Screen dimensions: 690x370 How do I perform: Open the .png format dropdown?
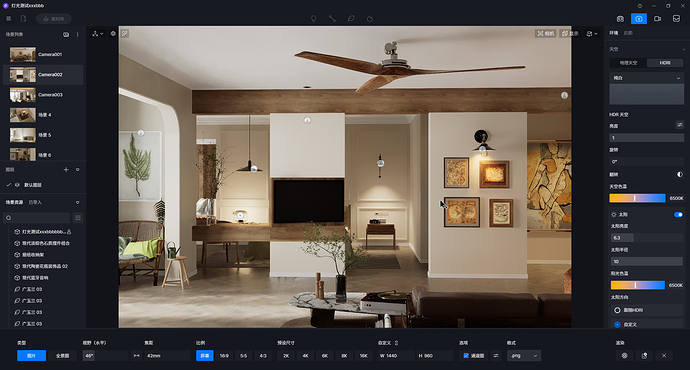524,355
